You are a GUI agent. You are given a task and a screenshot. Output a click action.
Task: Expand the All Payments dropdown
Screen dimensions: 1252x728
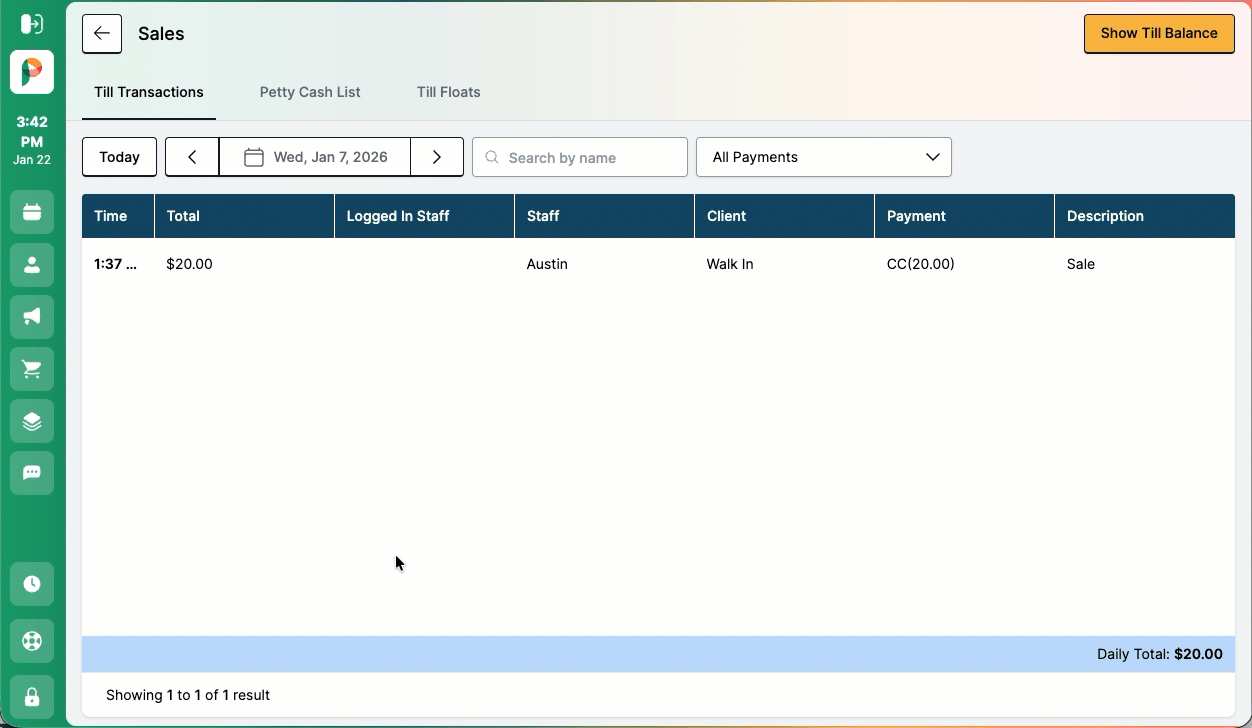[x=823, y=157]
